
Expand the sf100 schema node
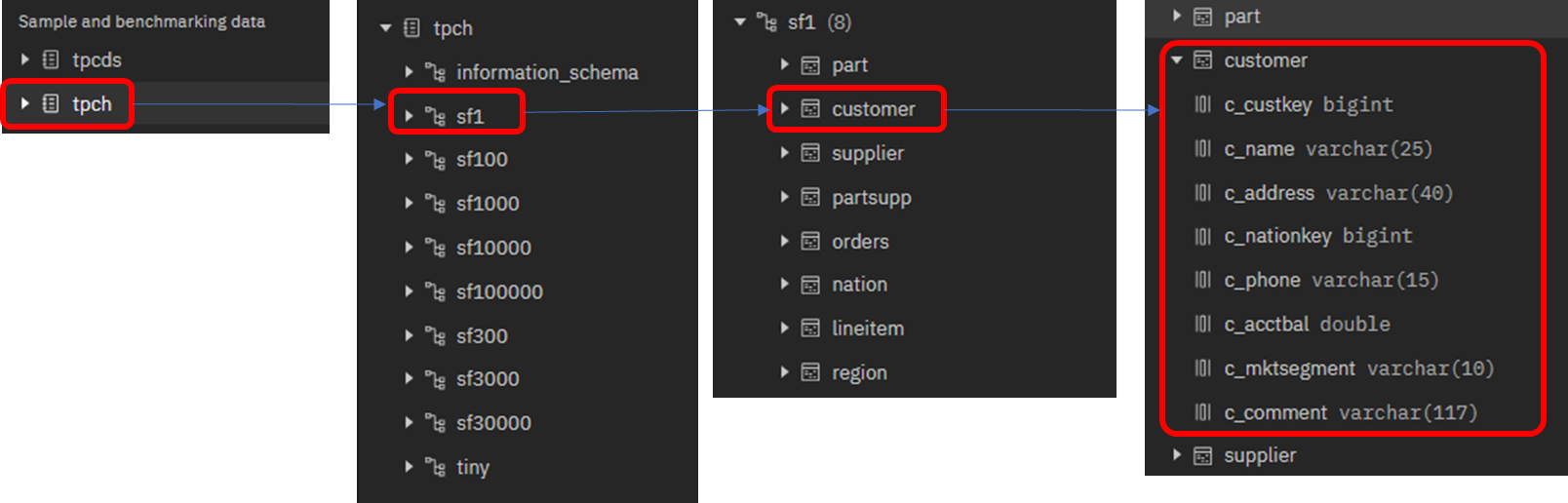(410, 159)
